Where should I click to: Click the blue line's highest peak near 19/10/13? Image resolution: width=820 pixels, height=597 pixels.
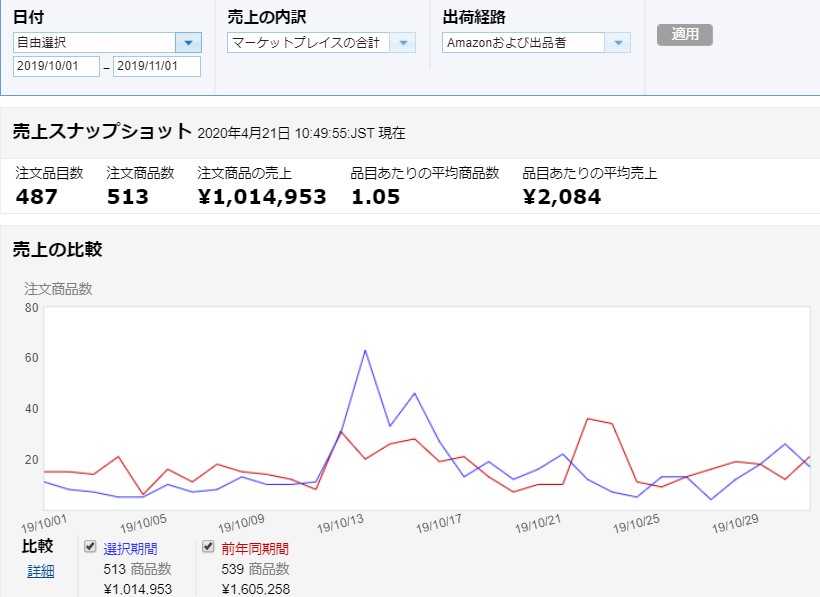[365, 351]
